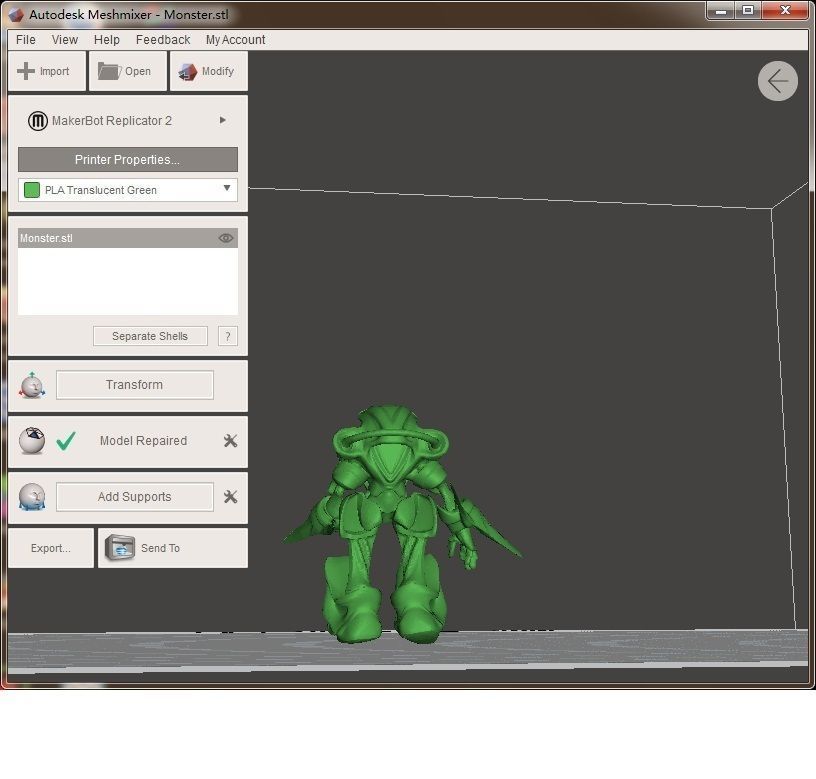Close the Meshmixer window
Viewport: 816px width, 779px height.
(785, 10)
